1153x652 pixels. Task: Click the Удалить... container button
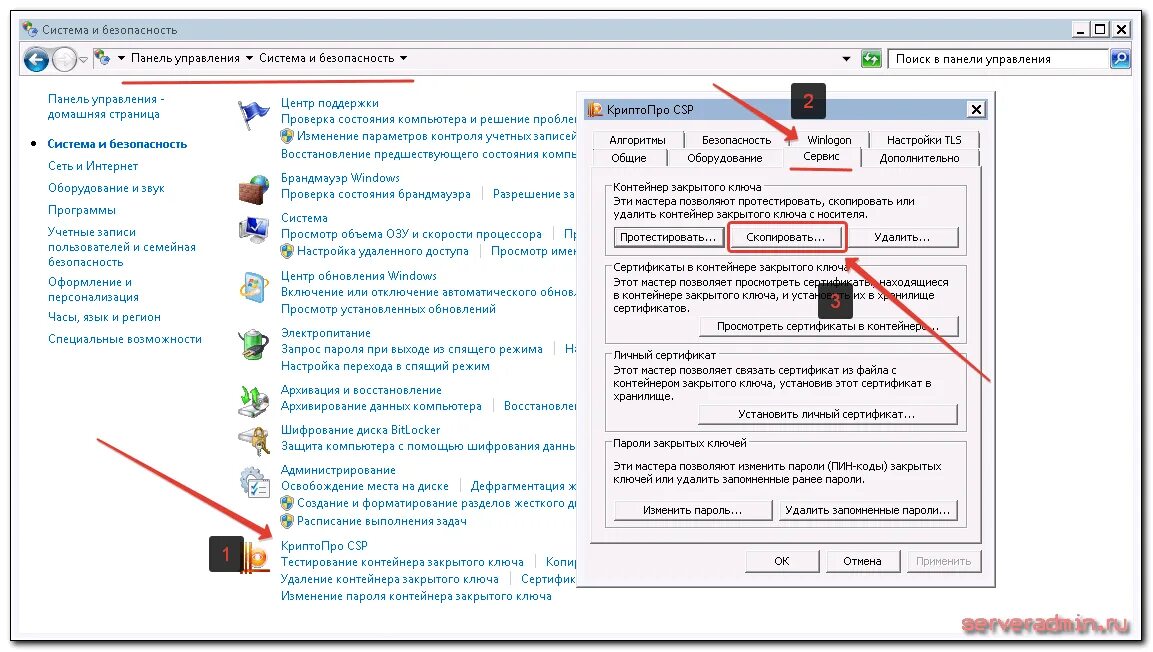[902, 237]
